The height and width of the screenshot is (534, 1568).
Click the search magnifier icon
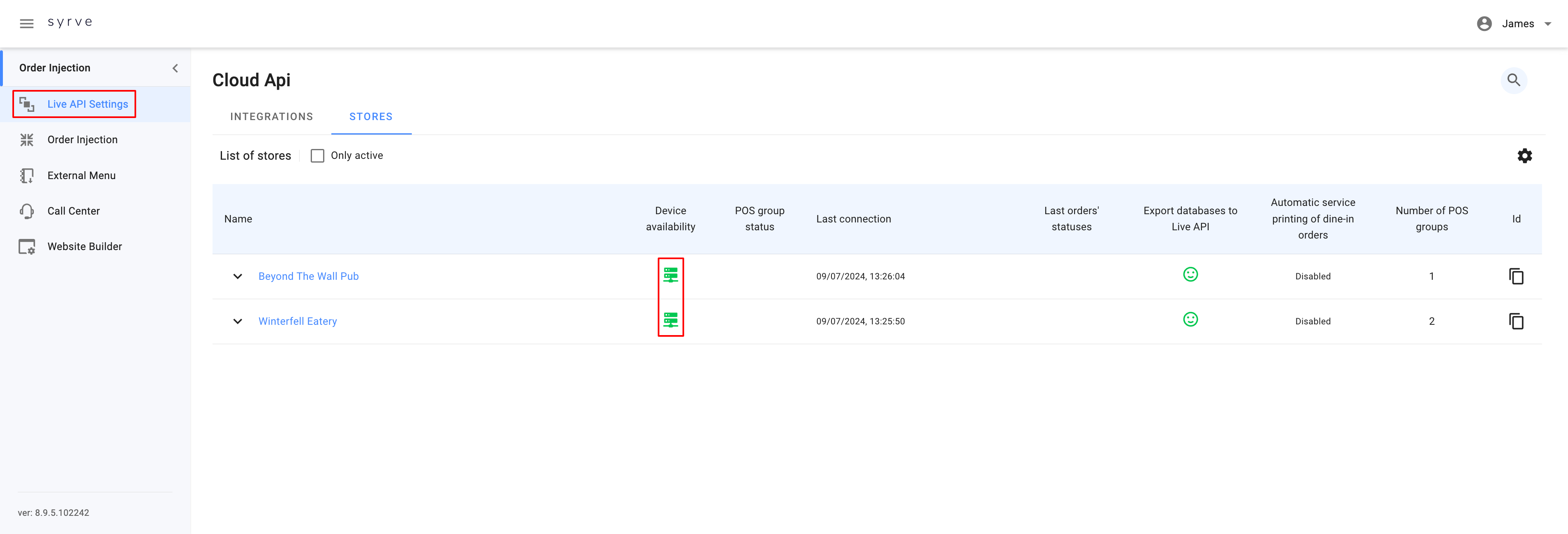pyautogui.click(x=1513, y=80)
